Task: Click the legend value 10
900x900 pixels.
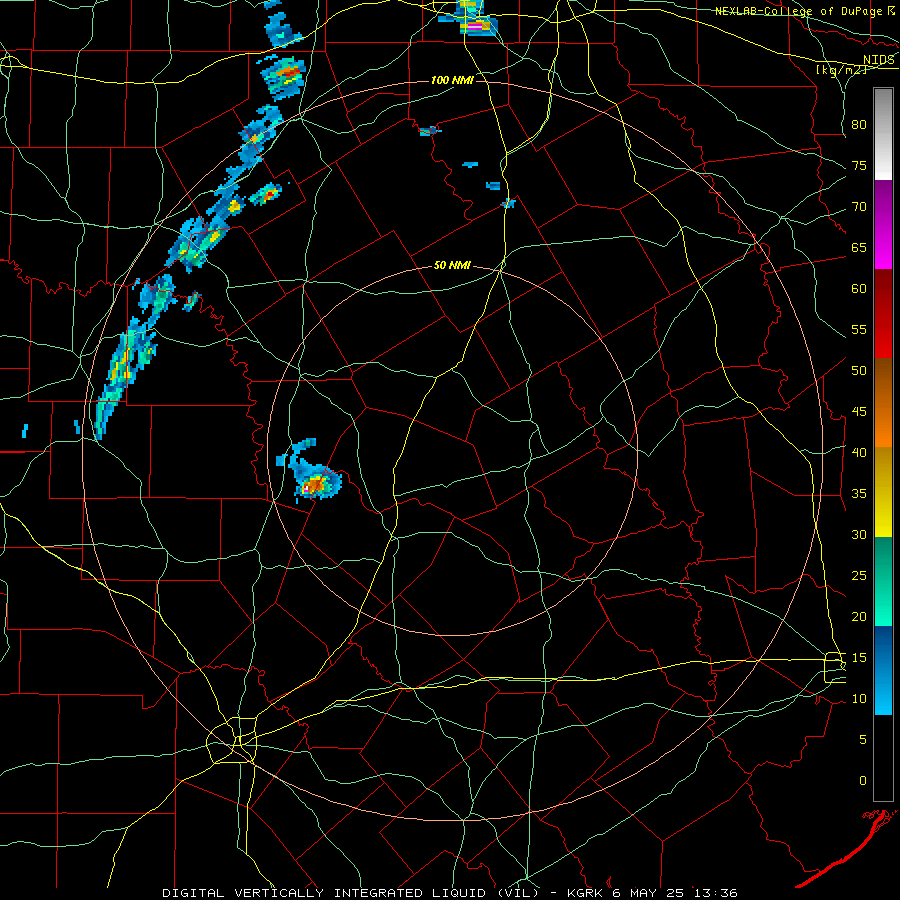Action: pyautogui.click(x=859, y=699)
